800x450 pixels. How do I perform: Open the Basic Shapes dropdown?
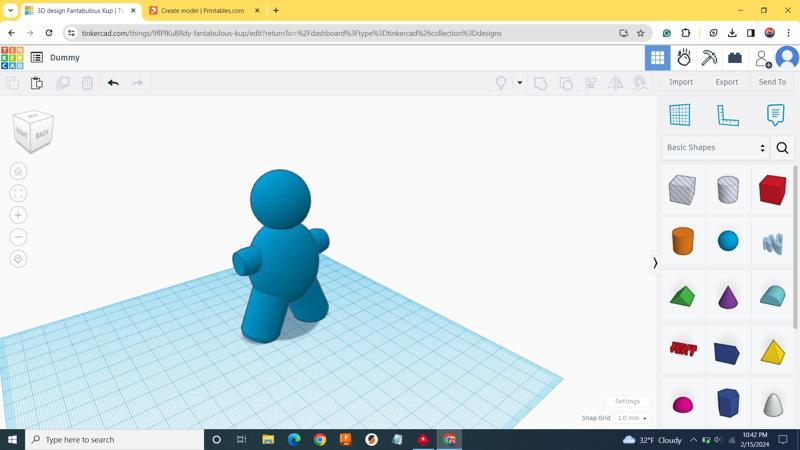point(716,148)
